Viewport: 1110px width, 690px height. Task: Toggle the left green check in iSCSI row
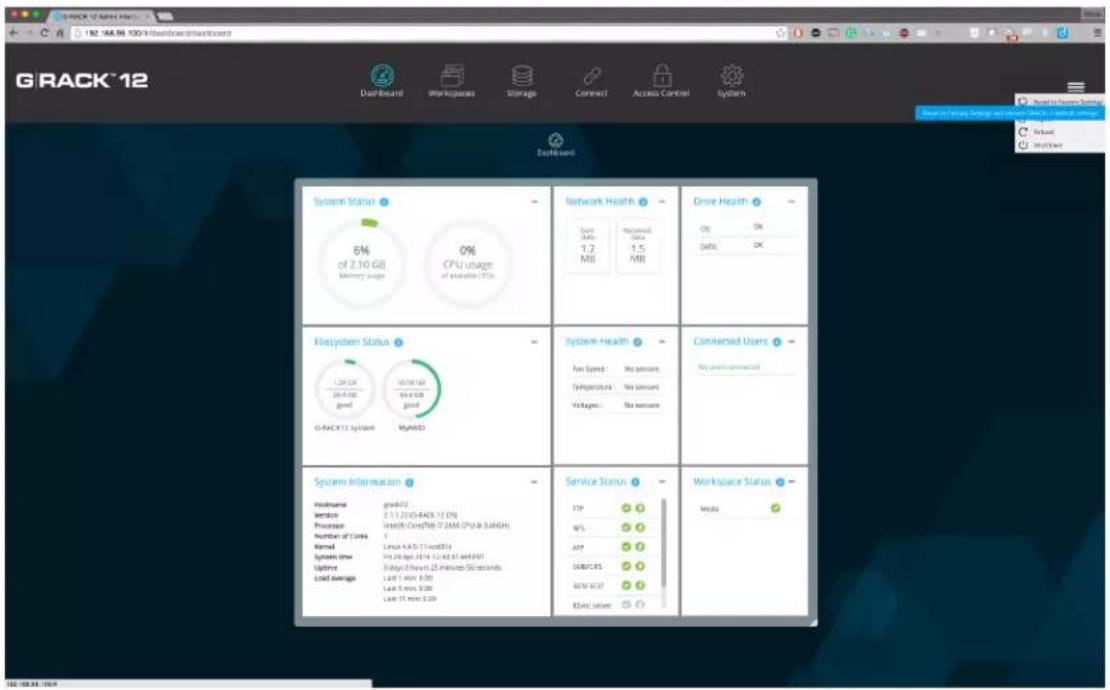[x=626, y=585]
